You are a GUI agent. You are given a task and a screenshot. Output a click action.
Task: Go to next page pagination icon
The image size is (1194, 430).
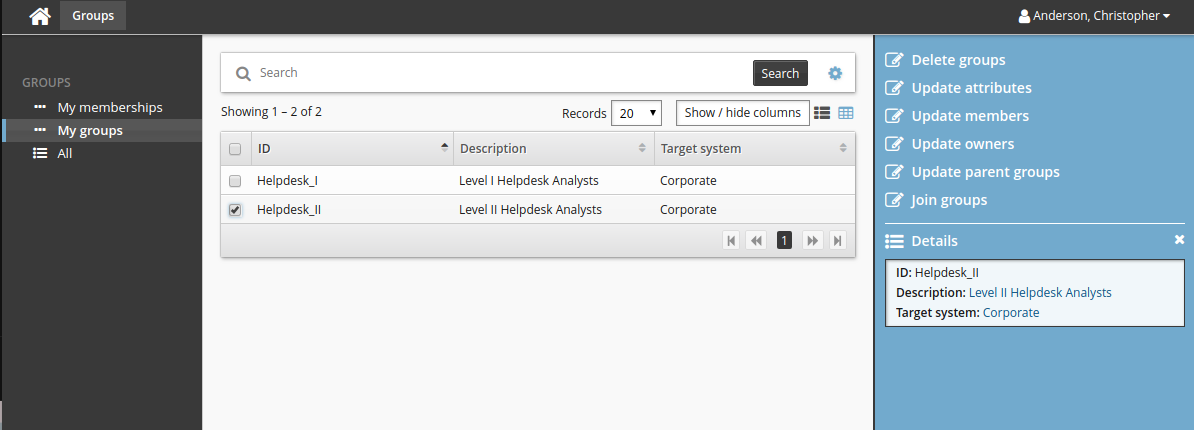813,240
